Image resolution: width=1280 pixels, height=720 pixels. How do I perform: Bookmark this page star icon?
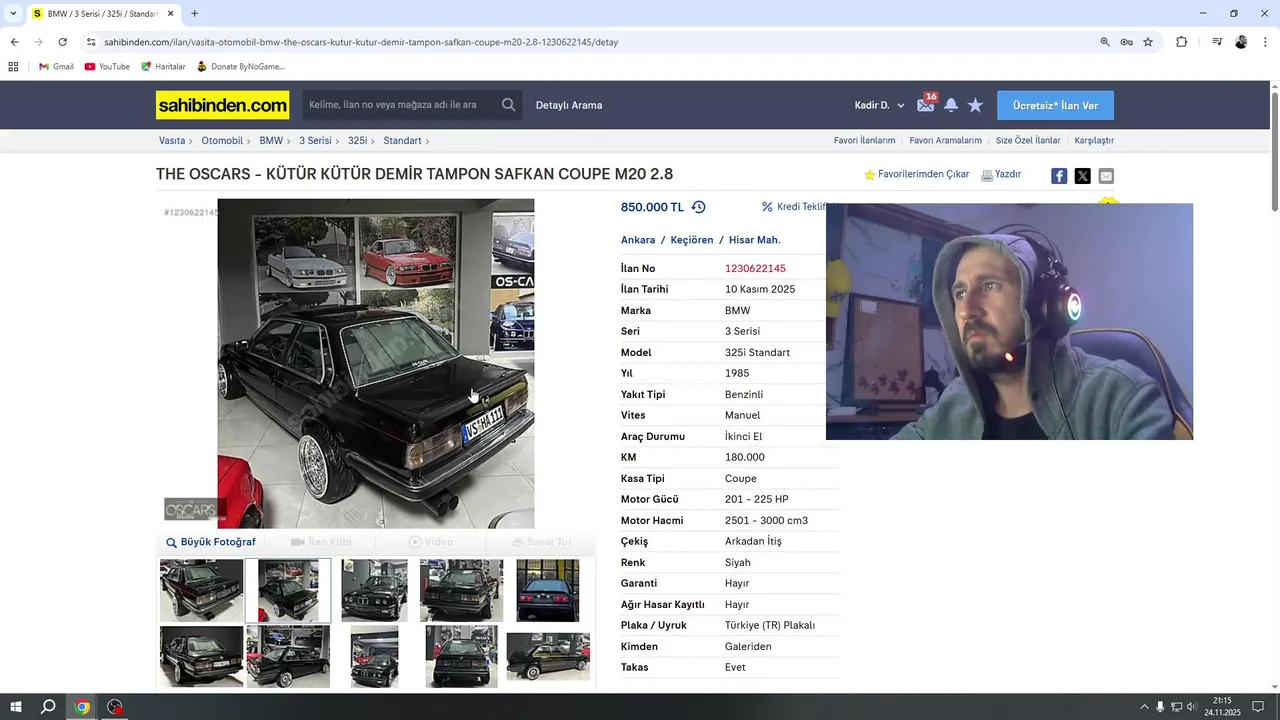click(x=1148, y=42)
